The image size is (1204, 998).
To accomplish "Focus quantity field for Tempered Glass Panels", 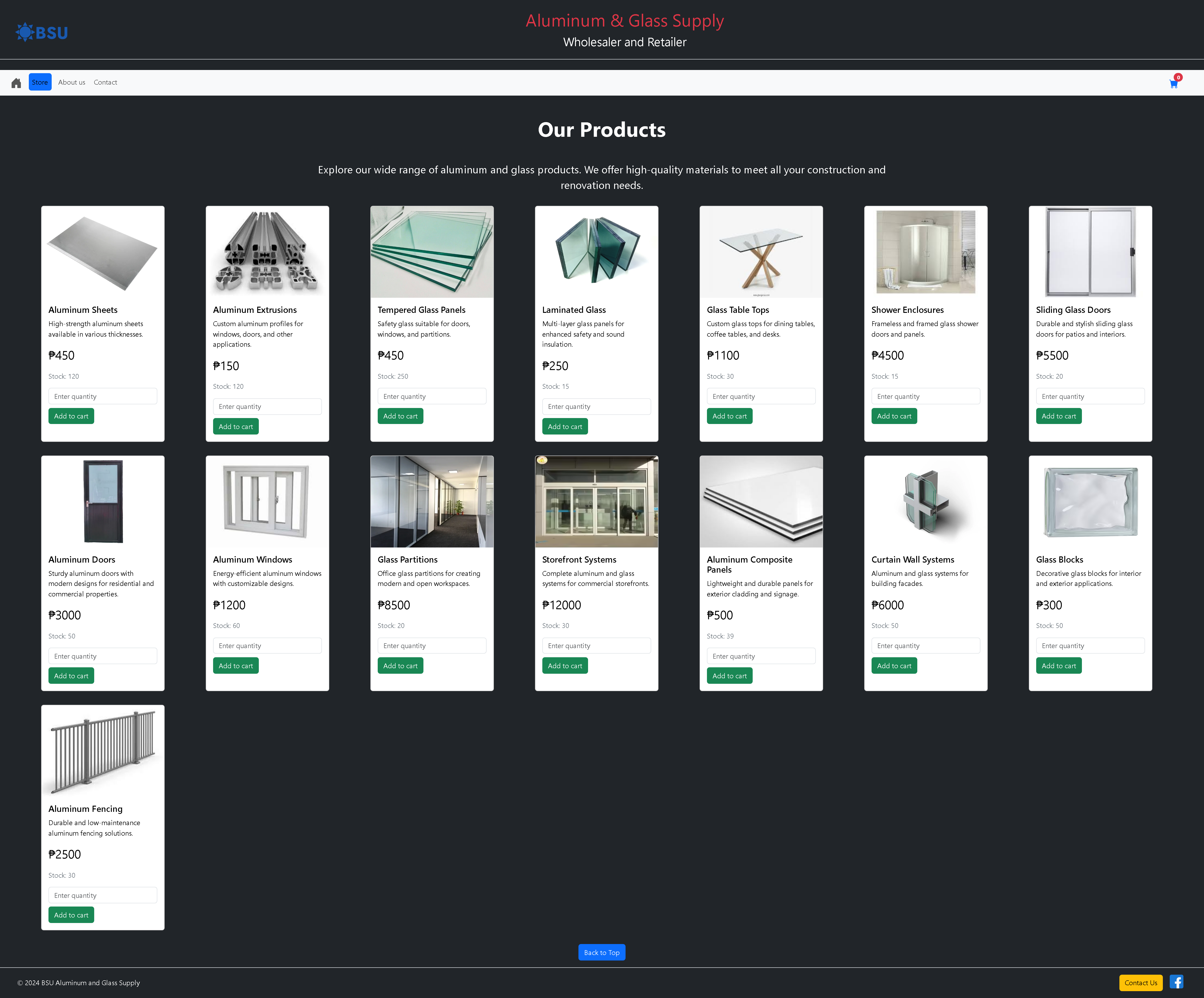I will pyautogui.click(x=432, y=396).
